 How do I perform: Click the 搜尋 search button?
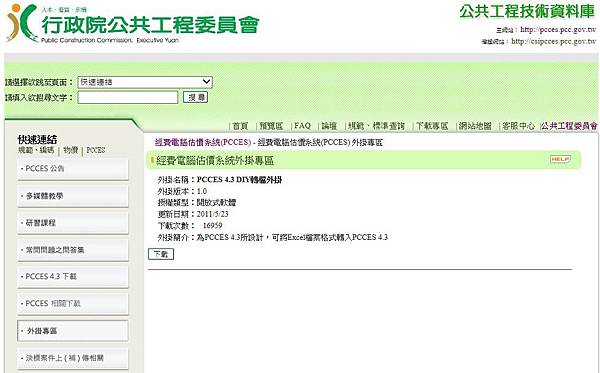coord(196,97)
